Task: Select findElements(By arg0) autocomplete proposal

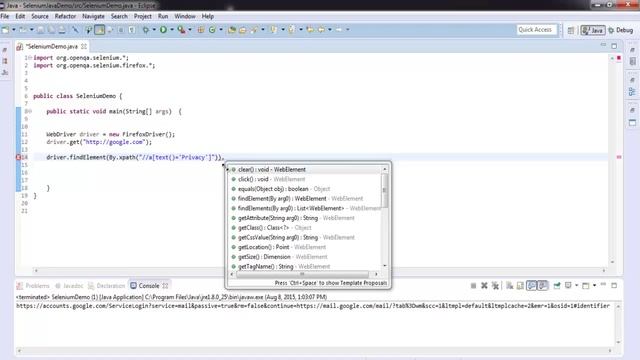Action: coord(305,208)
